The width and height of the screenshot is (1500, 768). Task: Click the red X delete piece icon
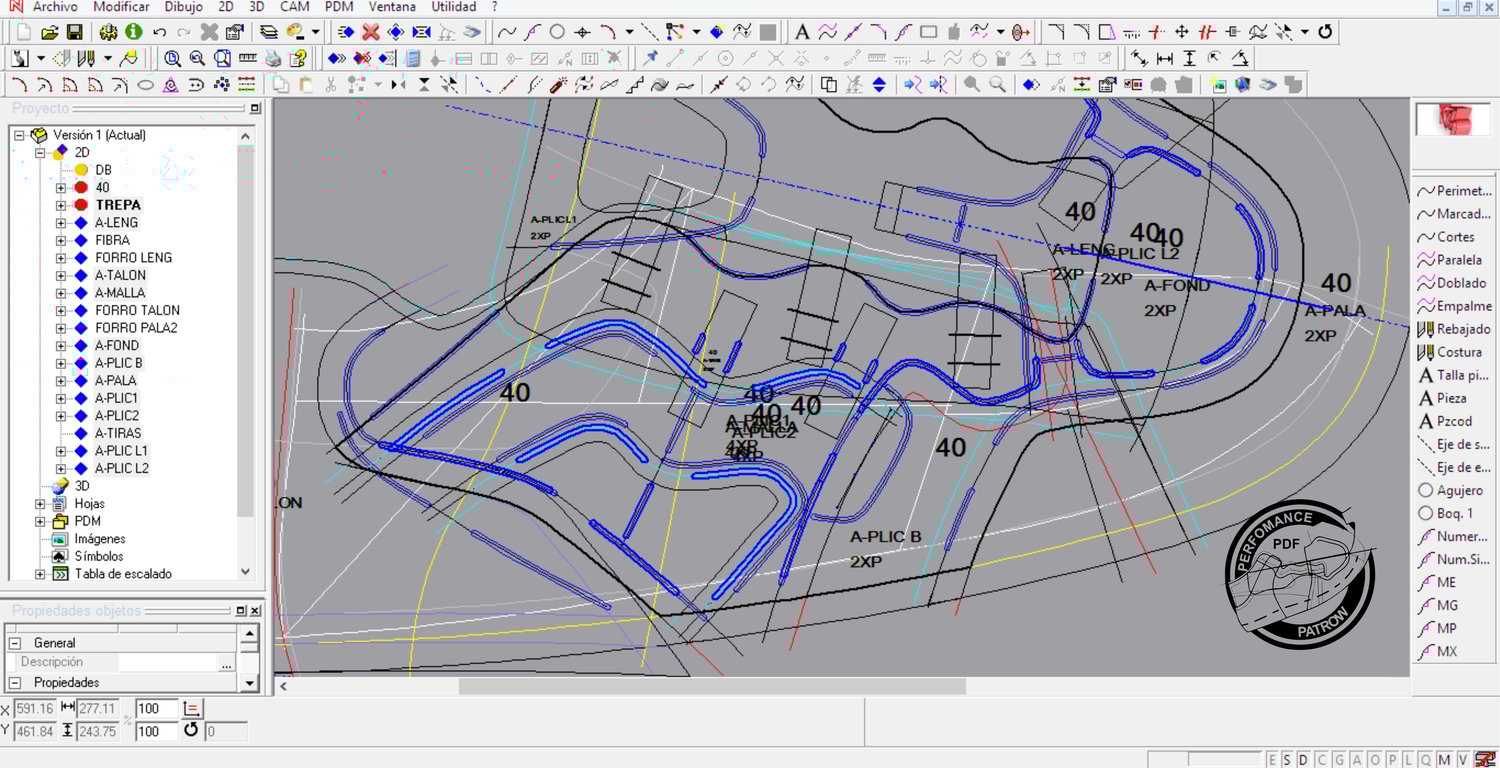click(x=371, y=32)
